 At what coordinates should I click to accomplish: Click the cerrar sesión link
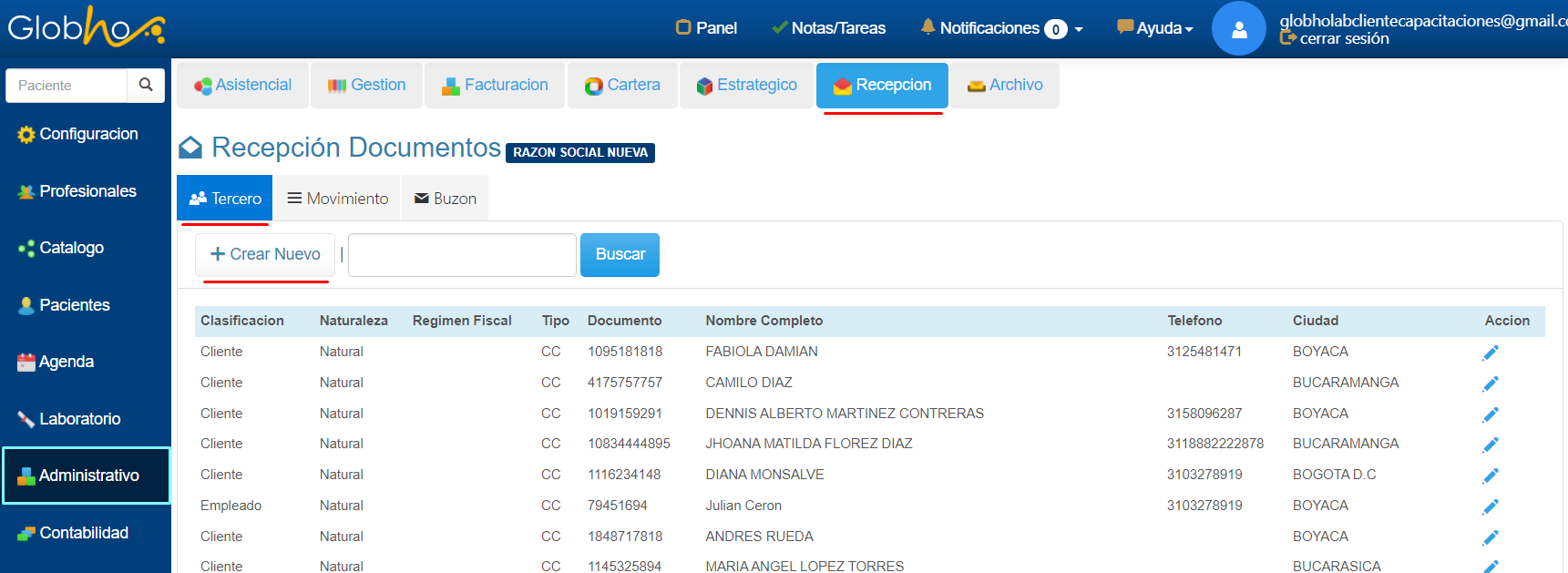pyautogui.click(x=1343, y=38)
